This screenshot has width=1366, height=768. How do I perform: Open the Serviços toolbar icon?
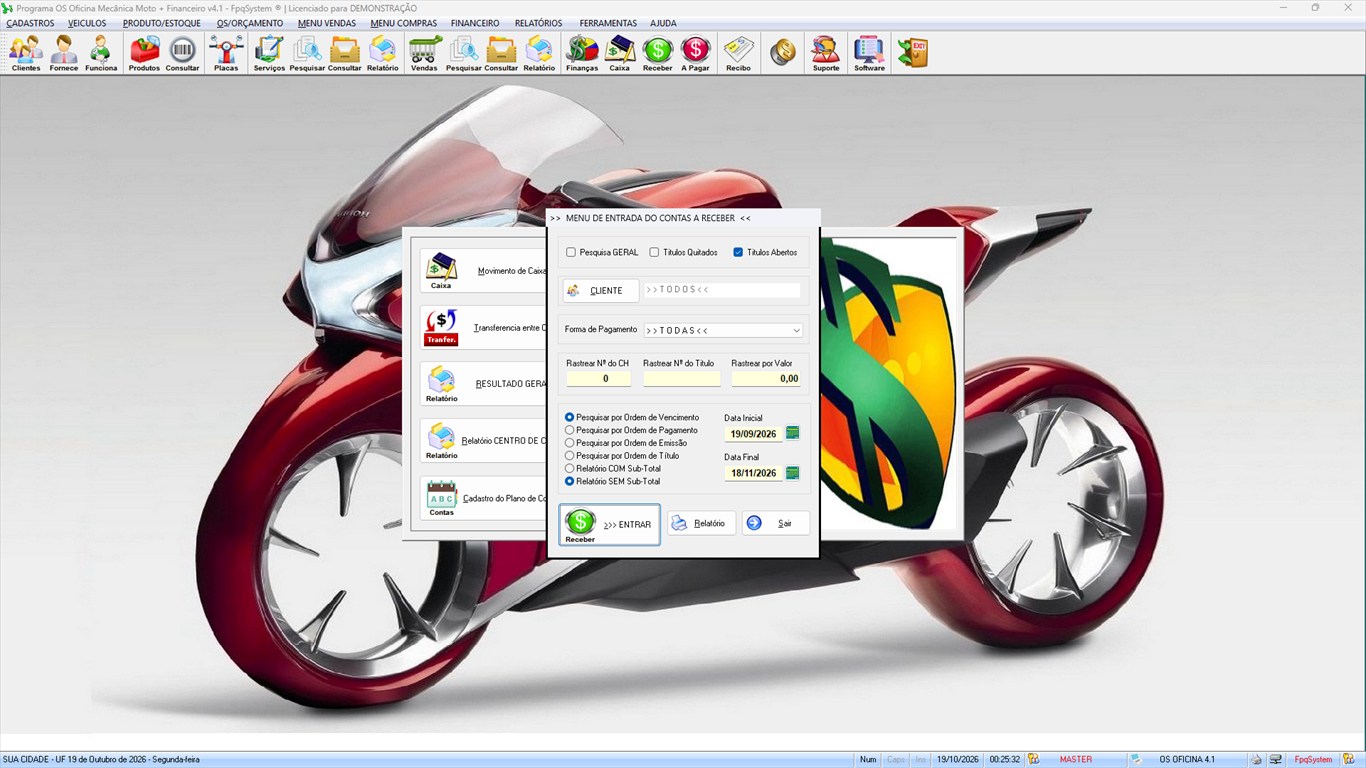(x=269, y=53)
